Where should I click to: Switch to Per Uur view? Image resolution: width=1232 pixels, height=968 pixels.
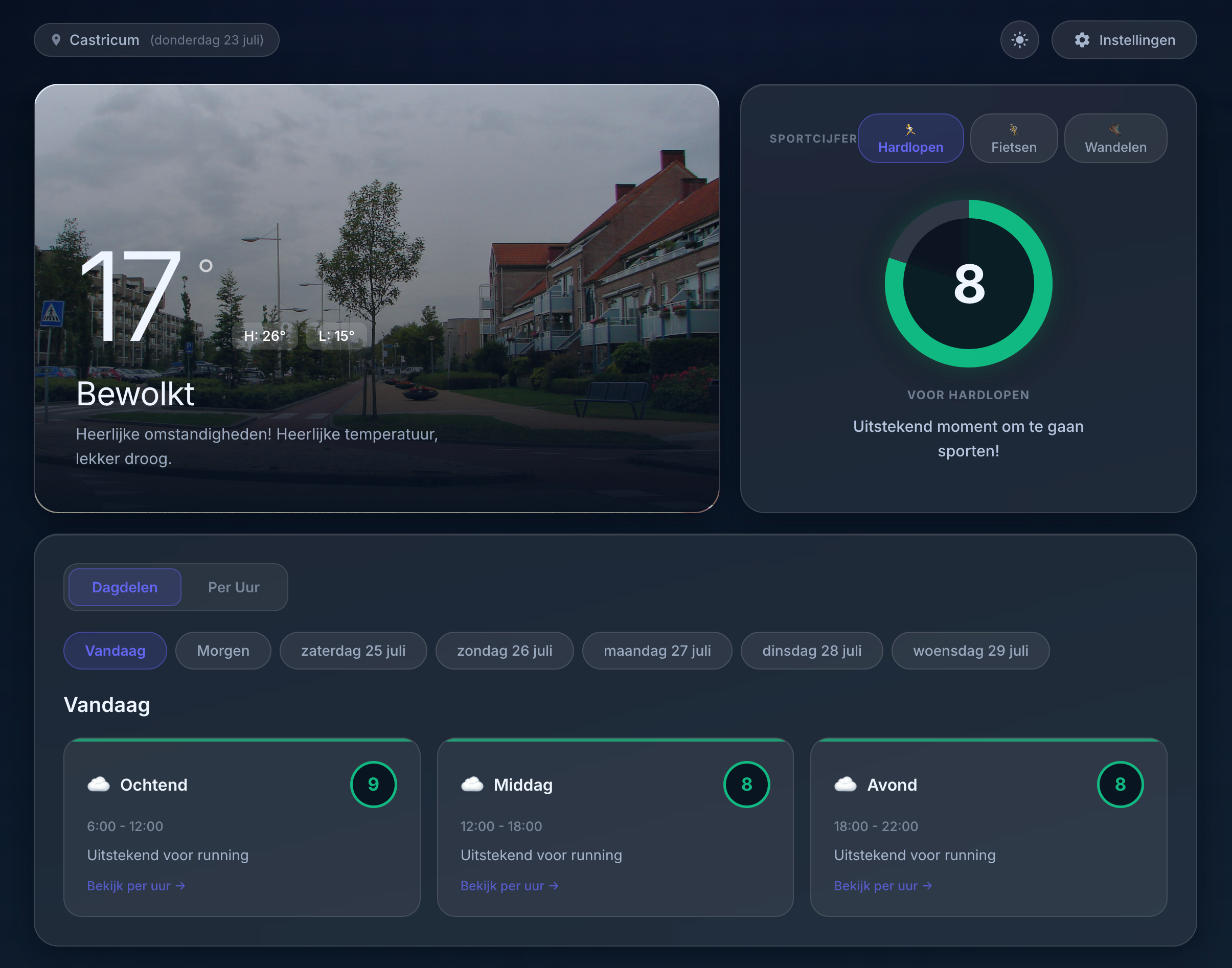pyautogui.click(x=234, y=587)
